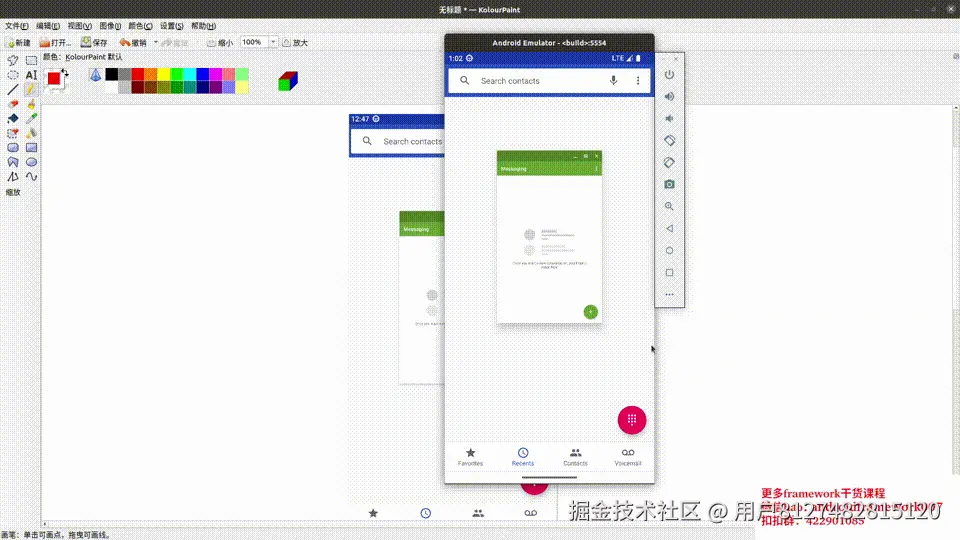Open the 编辑 menu
Screen dimensions: 960x540
coord(48,26)
